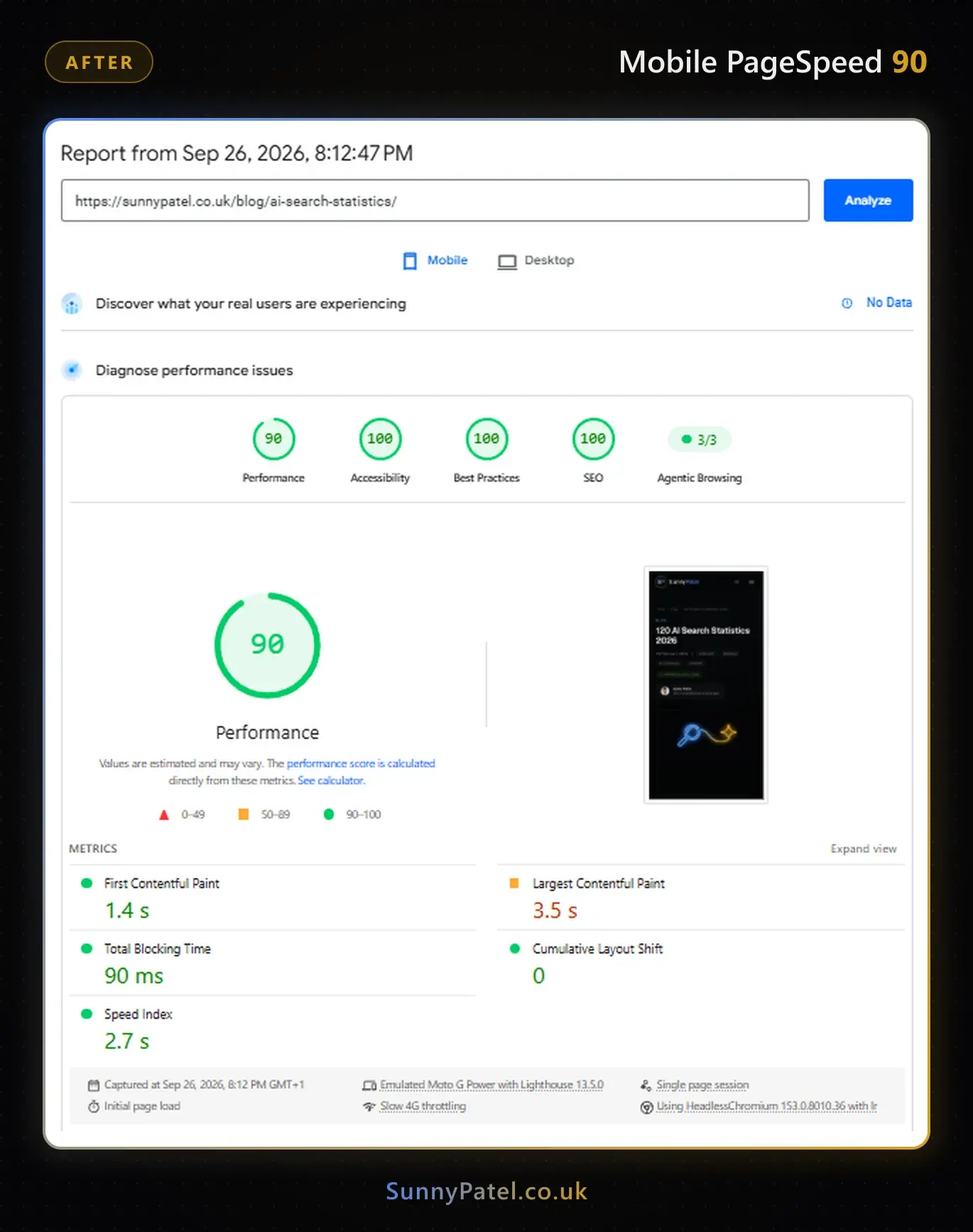Image resolution: width=973 pixels, height=1232 pixels.
Task: Click the Report from Sep 26 heading
Action: [237, 153]
